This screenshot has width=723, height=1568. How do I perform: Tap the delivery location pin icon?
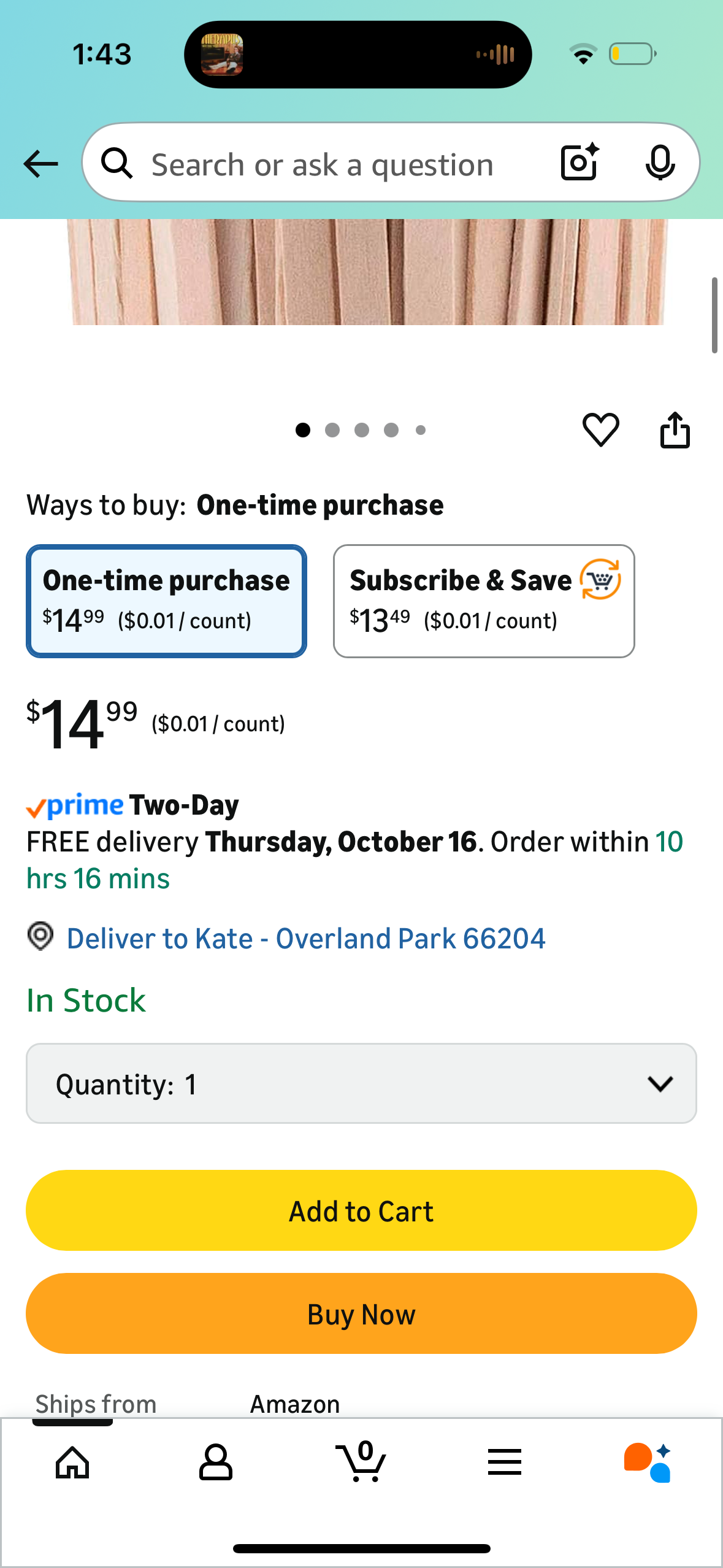(x=40, y=937)
